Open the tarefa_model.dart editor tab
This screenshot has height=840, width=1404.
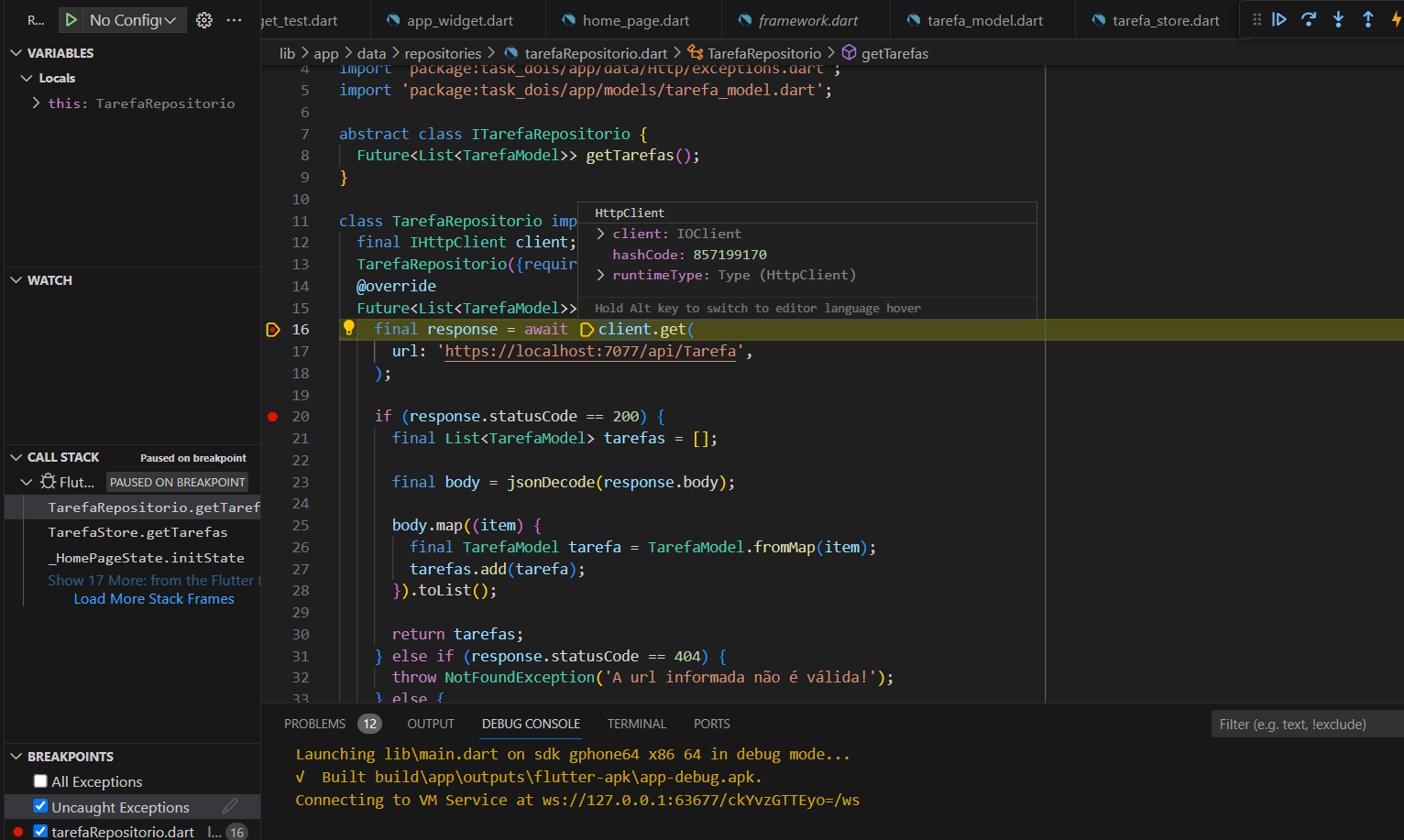pos(984,20)
